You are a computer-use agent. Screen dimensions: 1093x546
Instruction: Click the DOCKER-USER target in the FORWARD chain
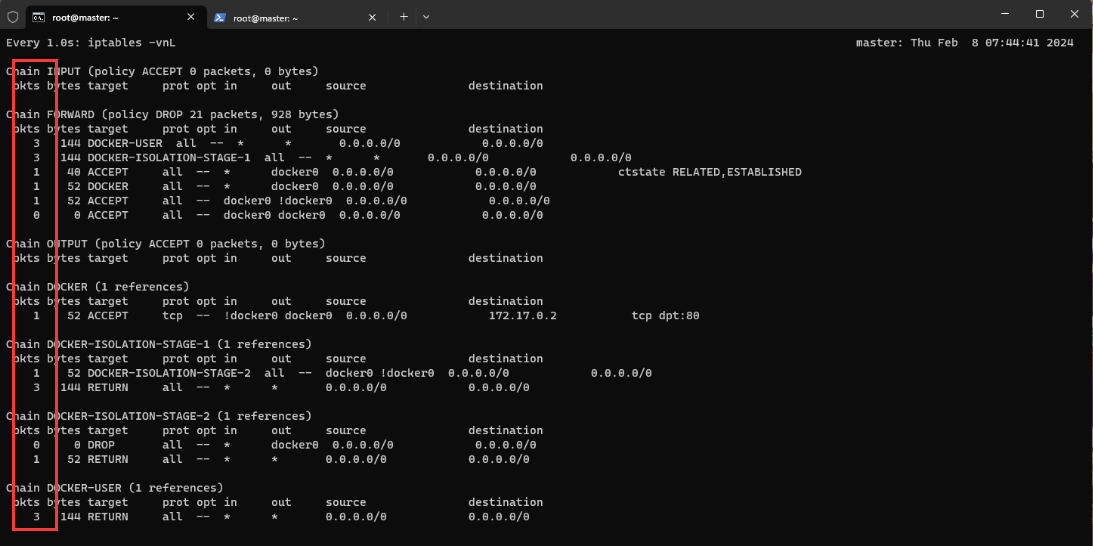point(125,143)
